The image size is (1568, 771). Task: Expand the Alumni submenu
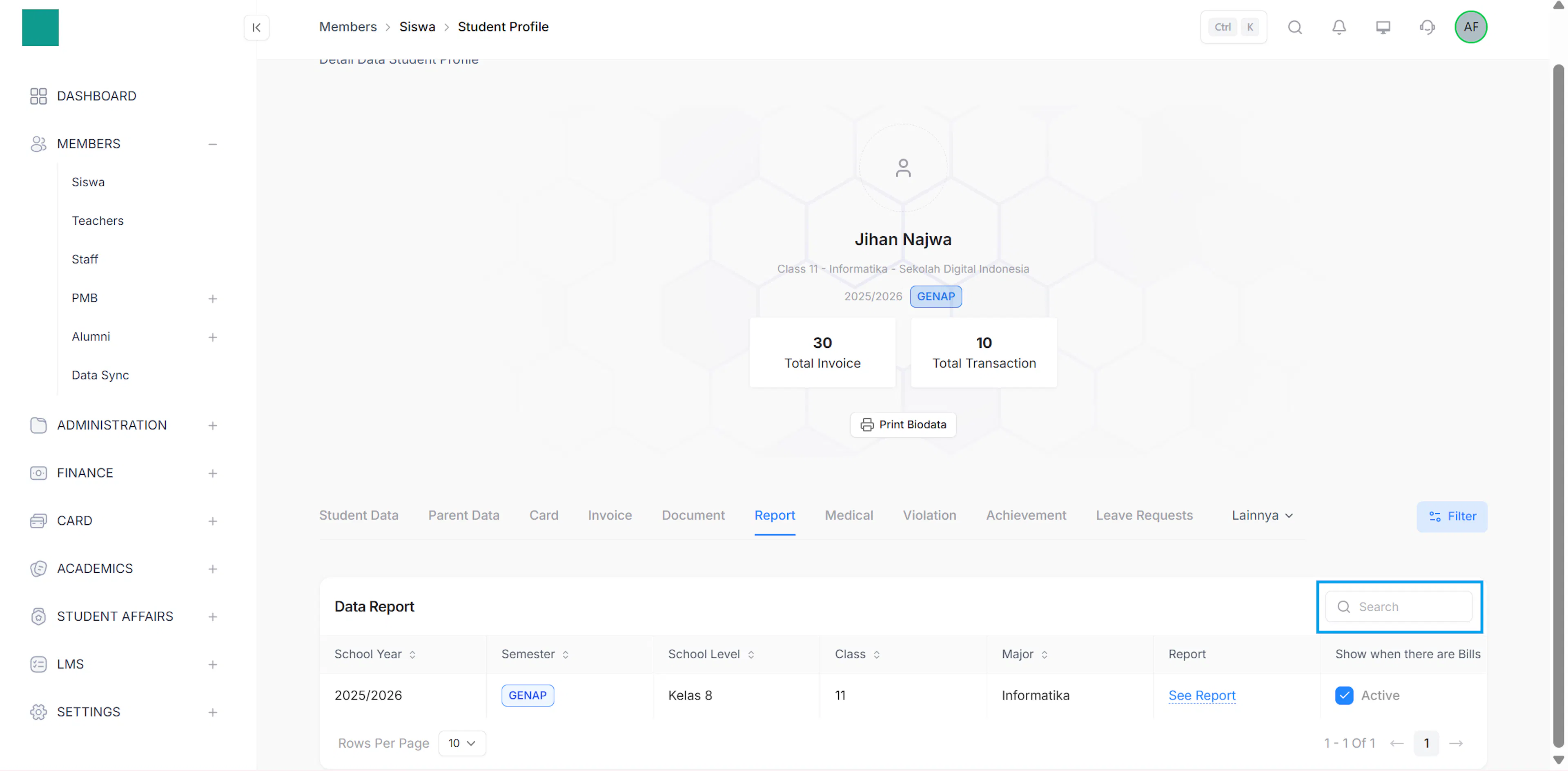click(212, 337)
